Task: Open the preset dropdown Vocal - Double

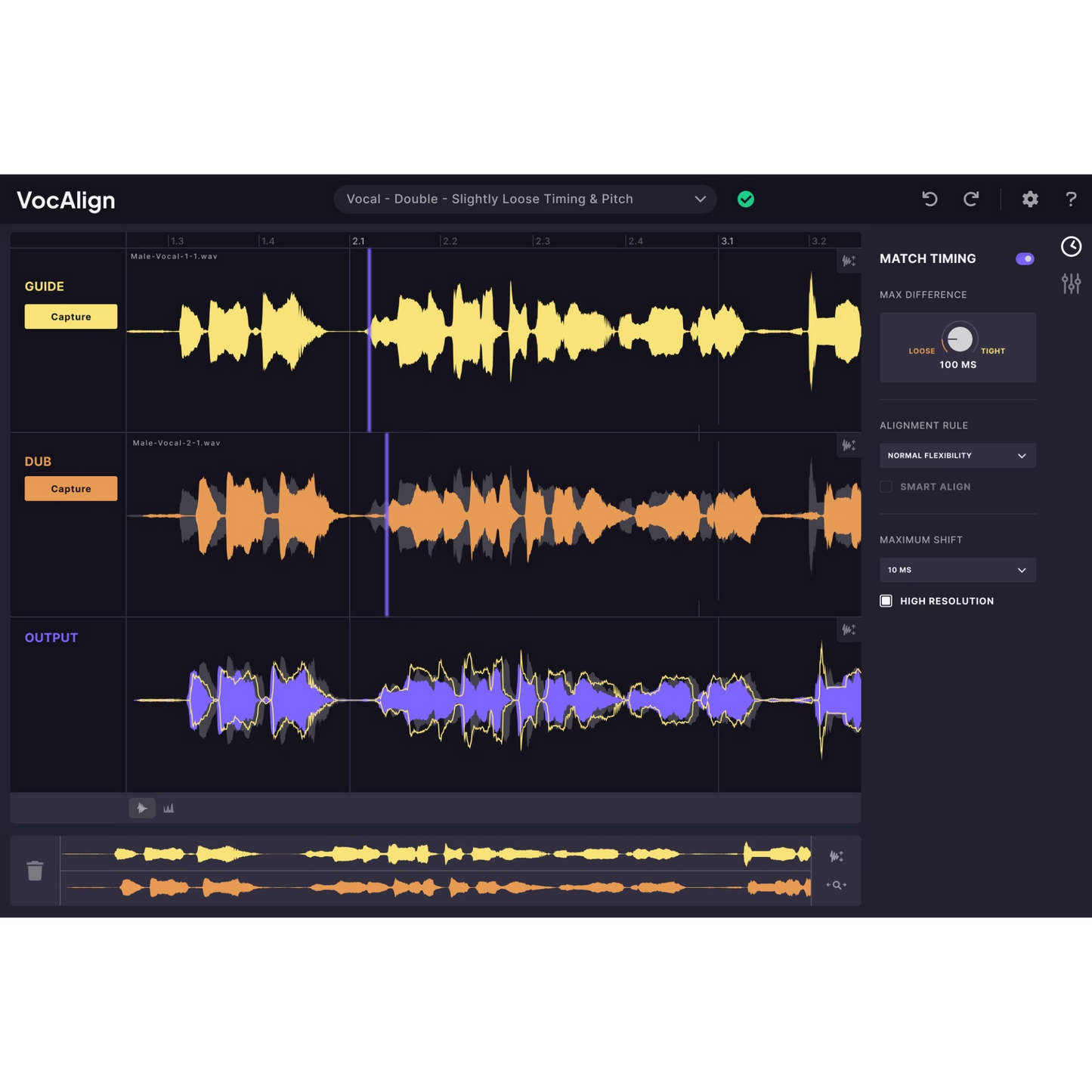Action: (524, 199)
